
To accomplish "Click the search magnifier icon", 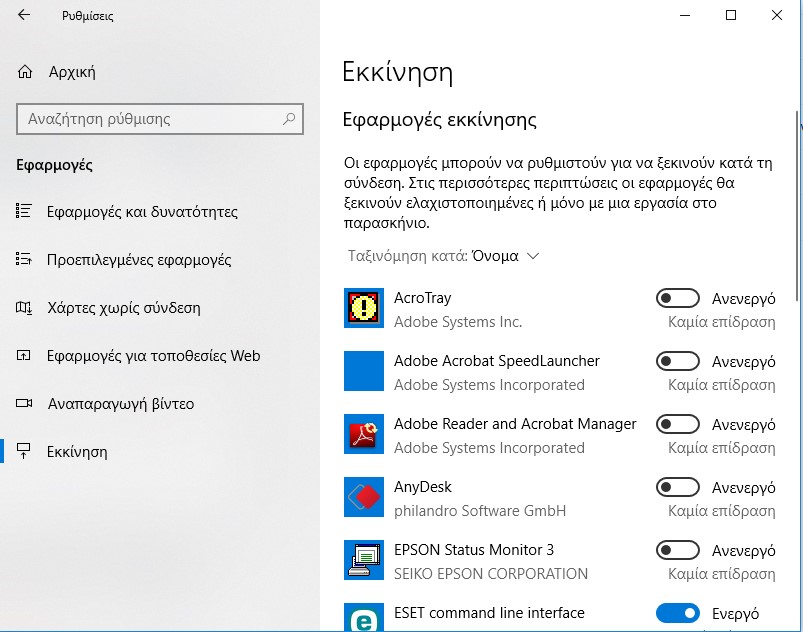I will point(289,119).
